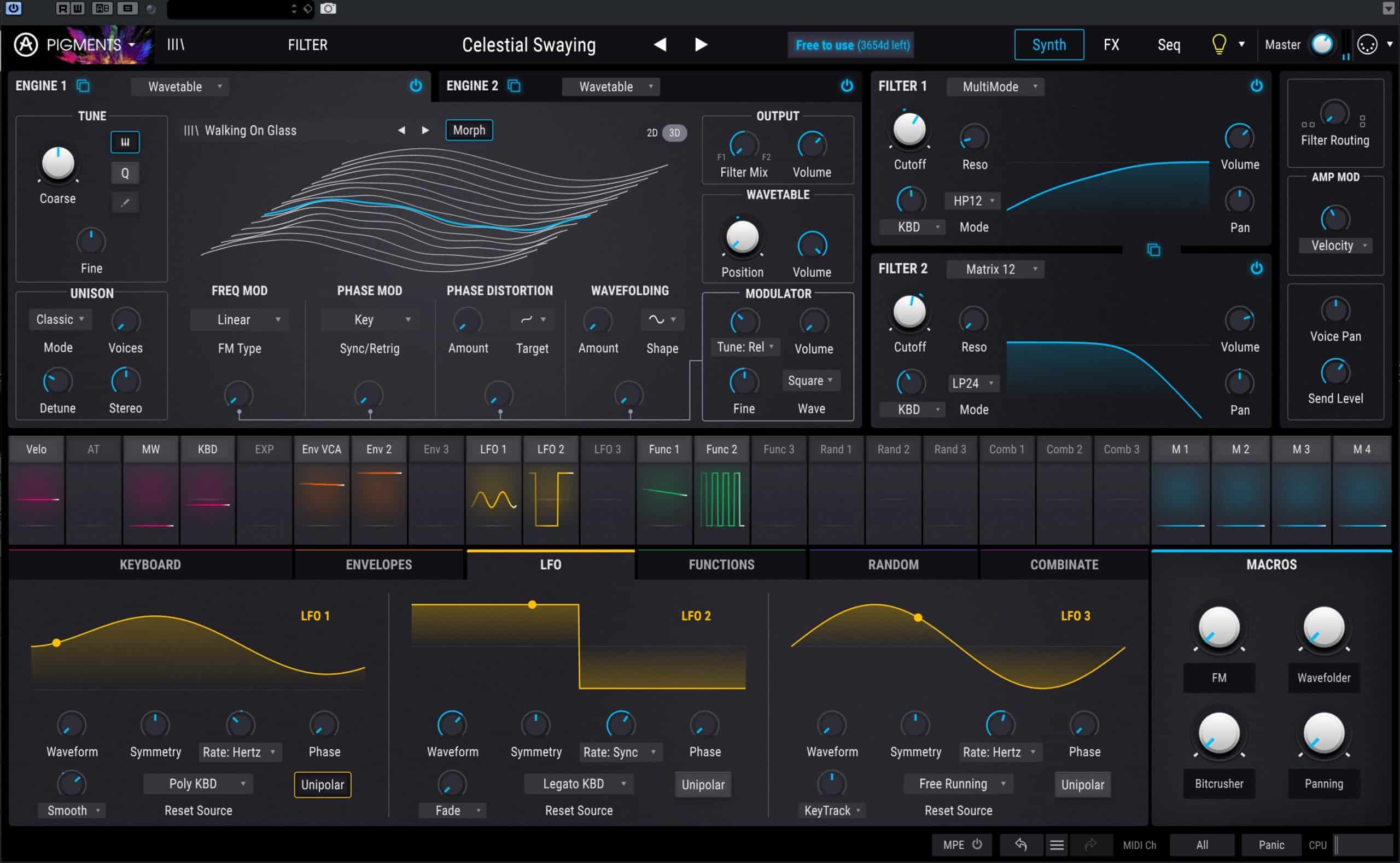Click the FM macro knob

(1218, 628)
